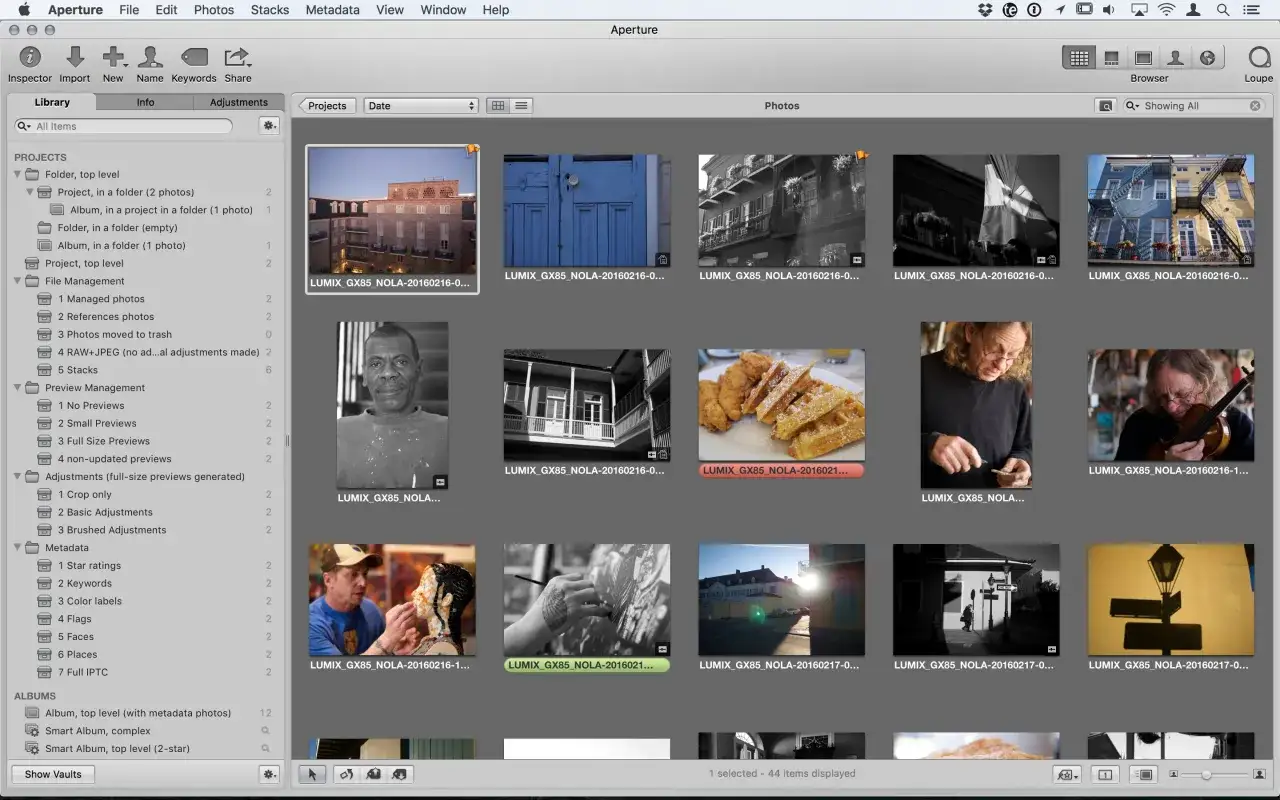This screenshot has width=1280, height=800.
Task: Activate the Loupe tool
Action: (x=1259, y=64)
